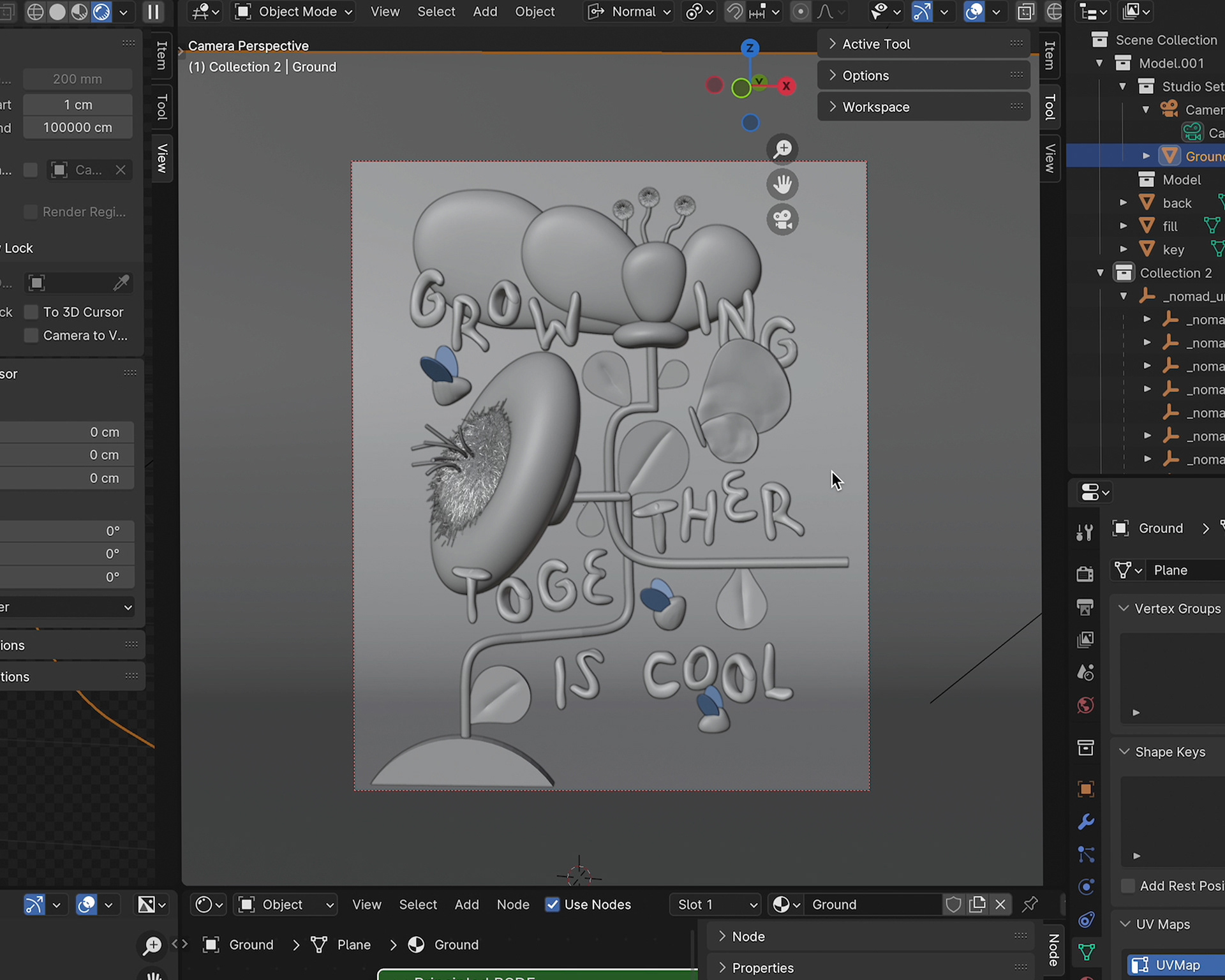Image resolution: width=1225 pixels, height=980 pixels.
Task: Expand the Active Tool panel
Action: 875,44
